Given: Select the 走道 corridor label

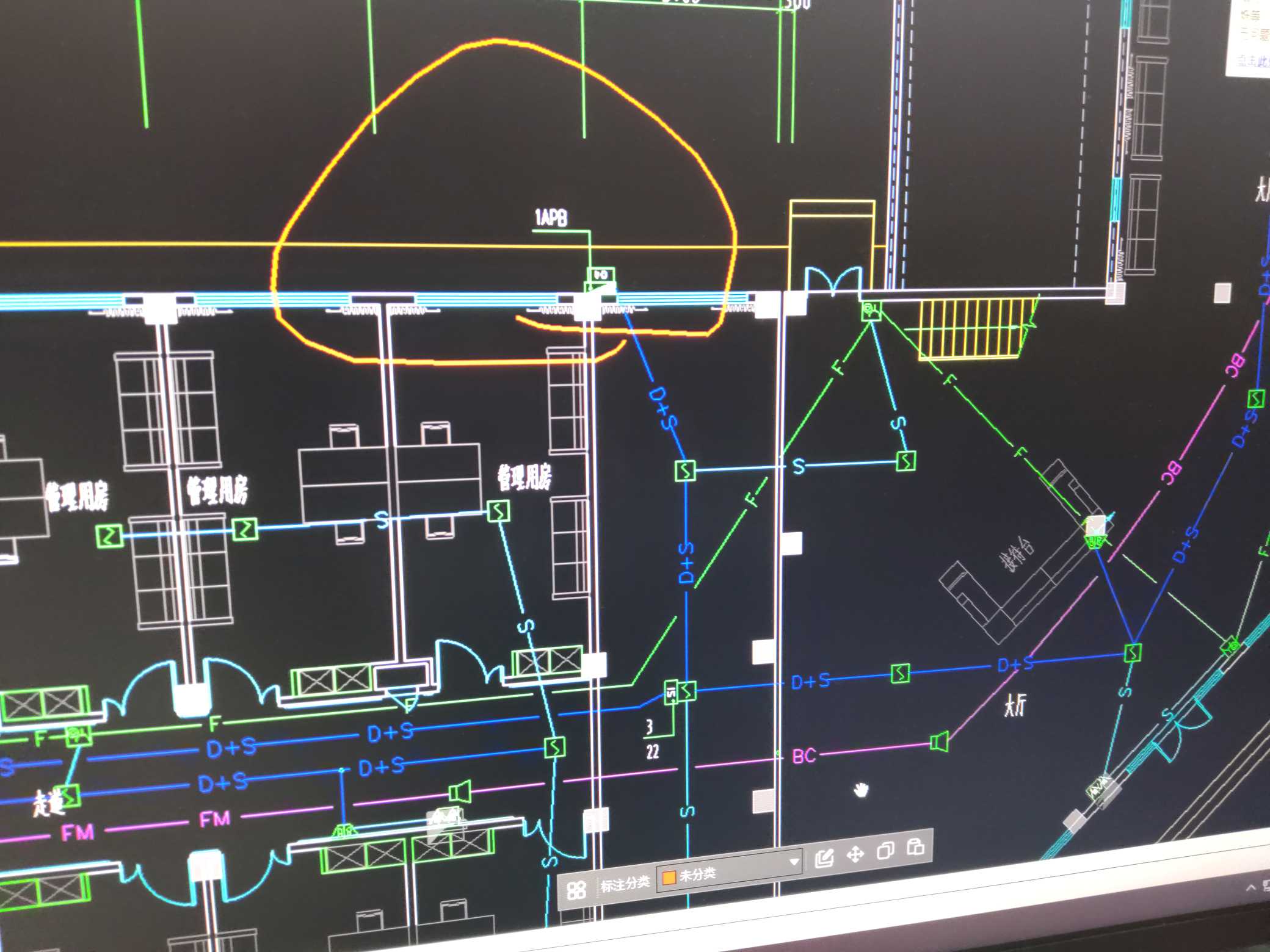Looking at the screenshot, I should [x=48, y=803].
